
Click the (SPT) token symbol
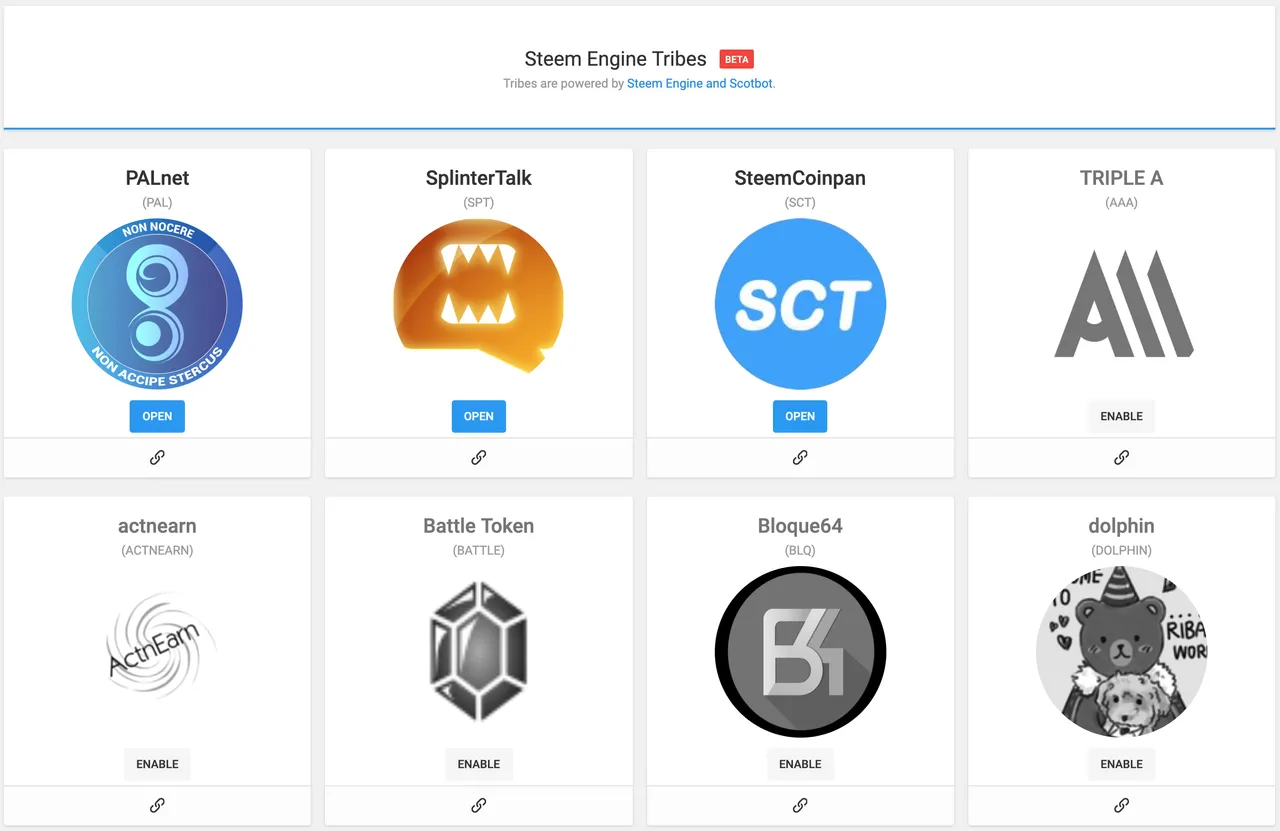click(479, 203)
